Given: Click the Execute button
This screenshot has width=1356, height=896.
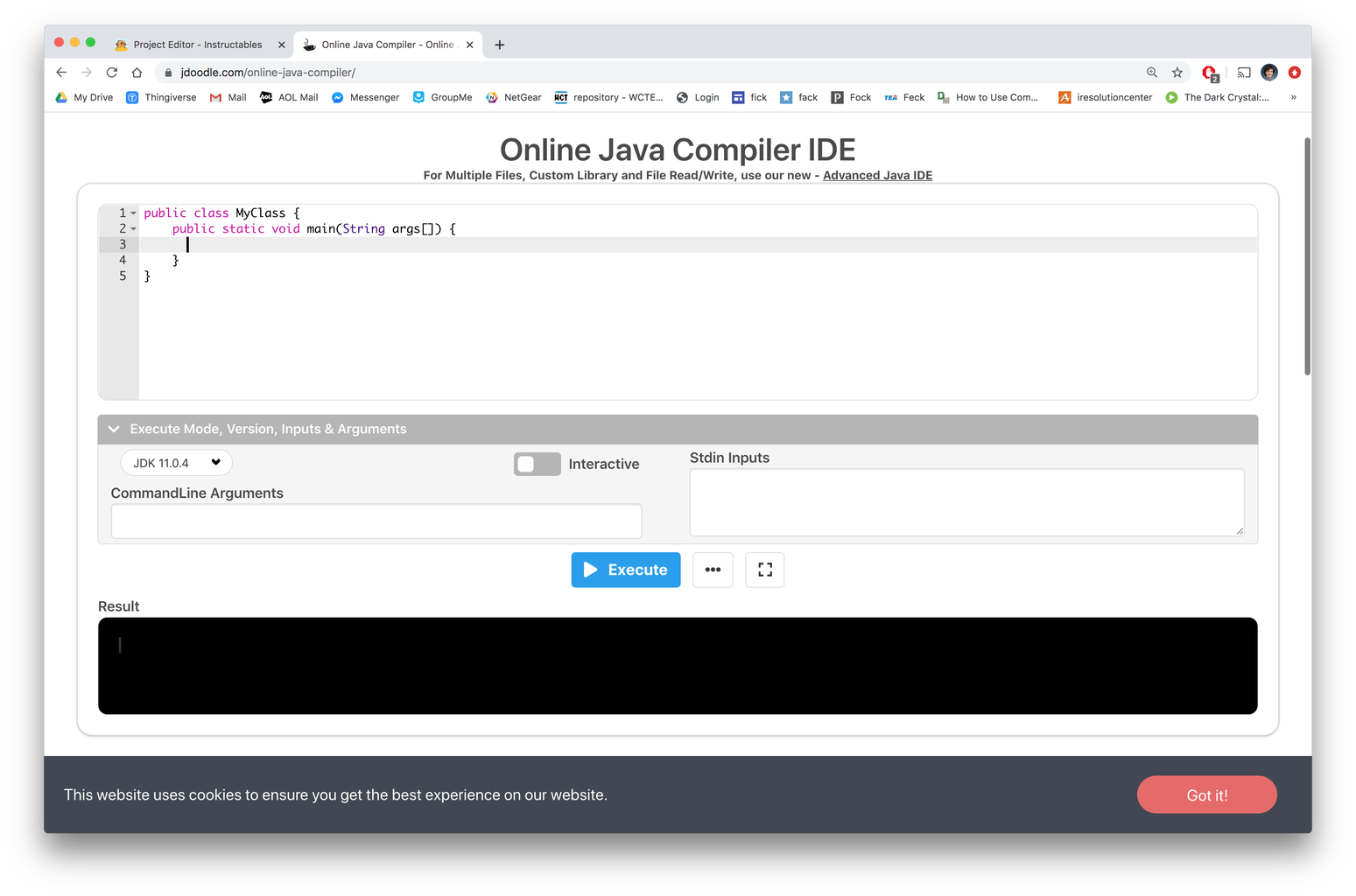Looking at the screenshot, I should coord(625,570).
